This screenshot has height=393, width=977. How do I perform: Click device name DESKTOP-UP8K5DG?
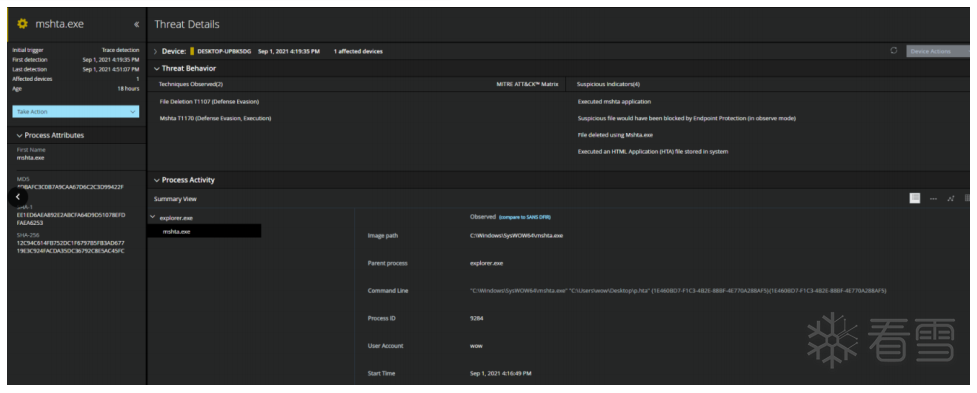(x=224, y=51)
